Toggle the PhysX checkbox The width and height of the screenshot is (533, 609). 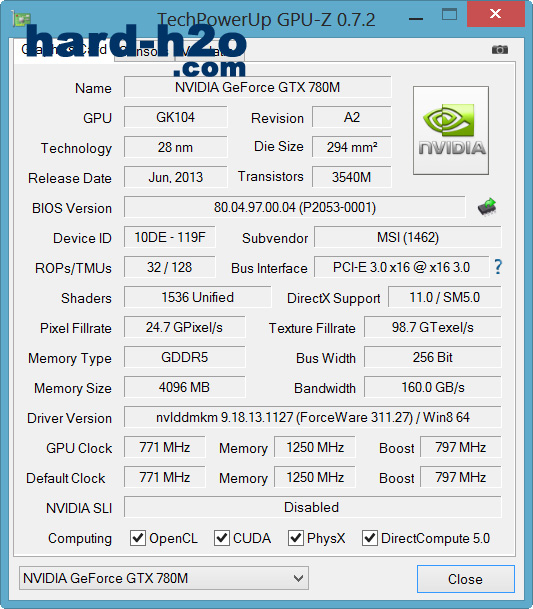(x=296, y=538)
